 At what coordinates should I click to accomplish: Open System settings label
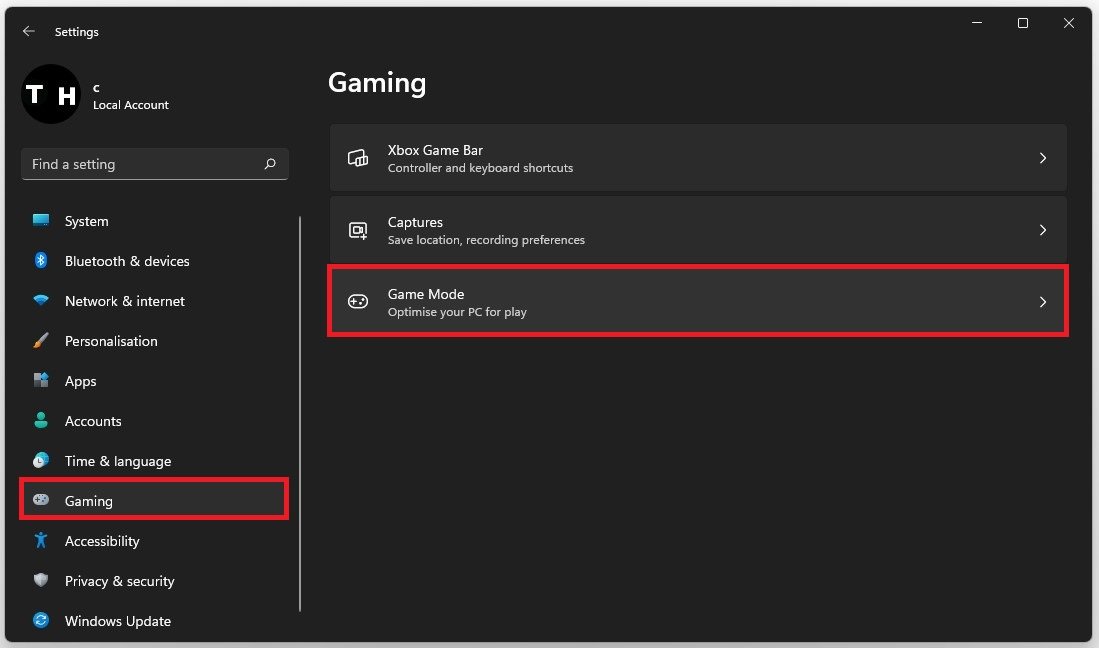pos(86,221)
